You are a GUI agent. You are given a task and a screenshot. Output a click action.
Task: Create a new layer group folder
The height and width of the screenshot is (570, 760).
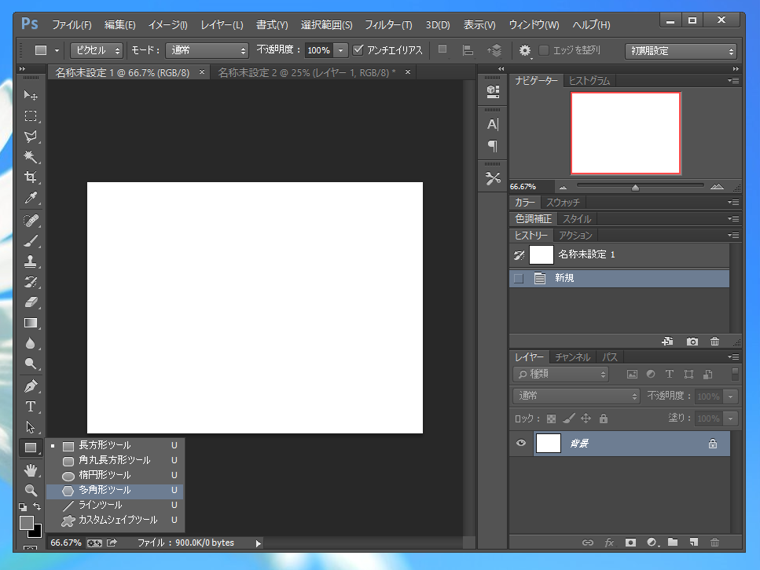click(x=672, y=542)
